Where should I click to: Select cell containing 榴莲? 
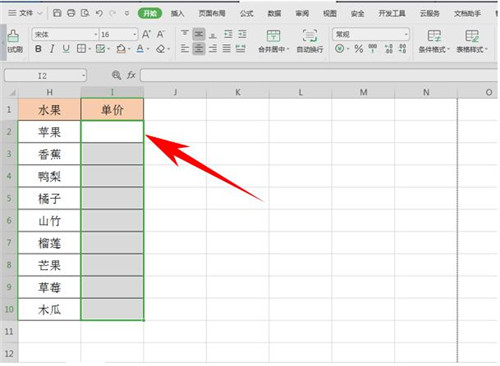point(49,243)
